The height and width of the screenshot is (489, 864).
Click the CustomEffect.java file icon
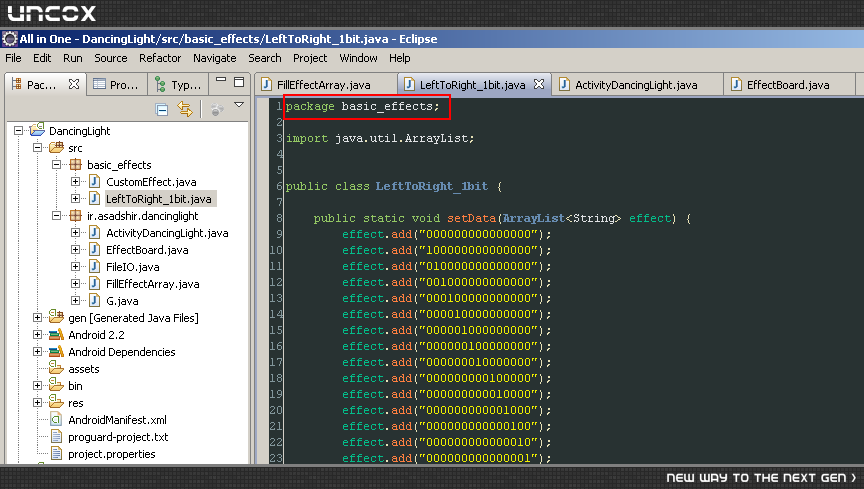click(95, 181)
